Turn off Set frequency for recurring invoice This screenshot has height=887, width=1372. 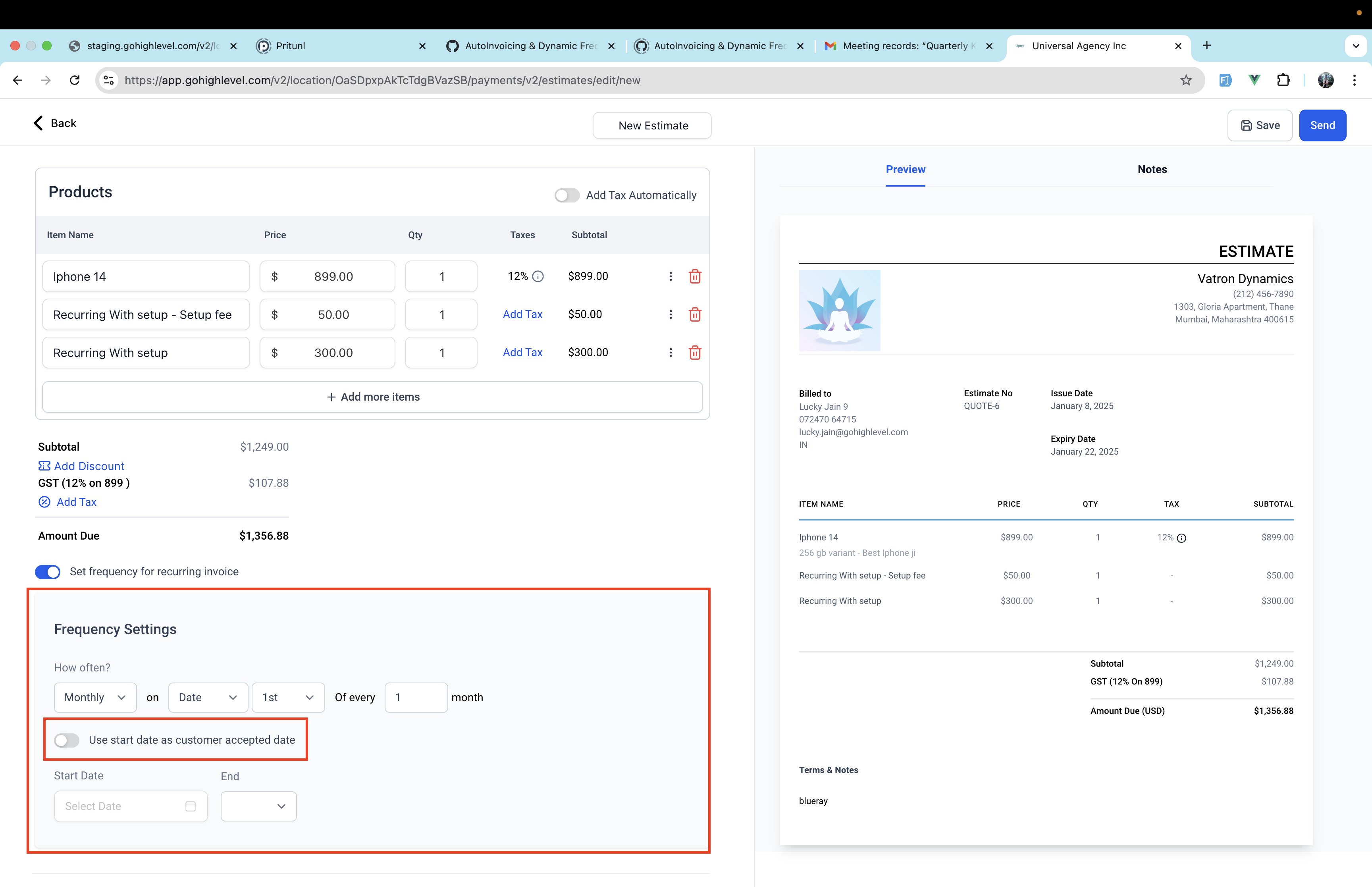coord(48,572)
